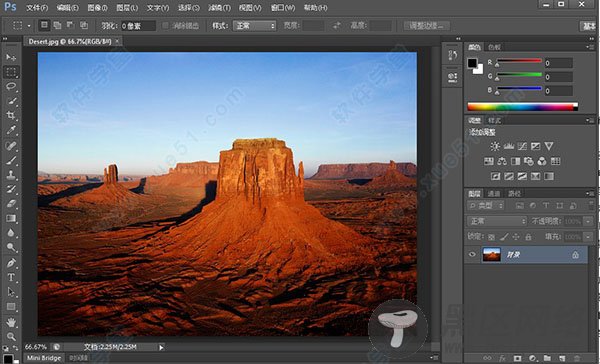Open the 滤镜(T) menu
Image resolution: width=600 pixels, height=364 pixels.
coord(219,7)
